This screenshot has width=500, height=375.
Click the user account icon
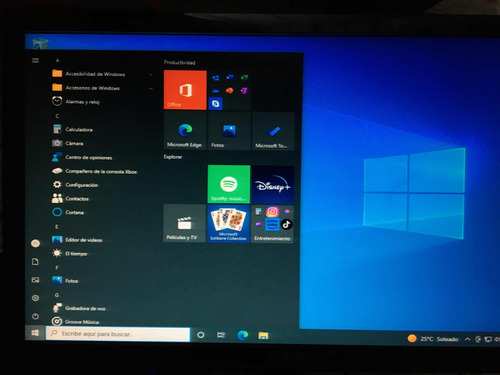[x=35, y=243]
